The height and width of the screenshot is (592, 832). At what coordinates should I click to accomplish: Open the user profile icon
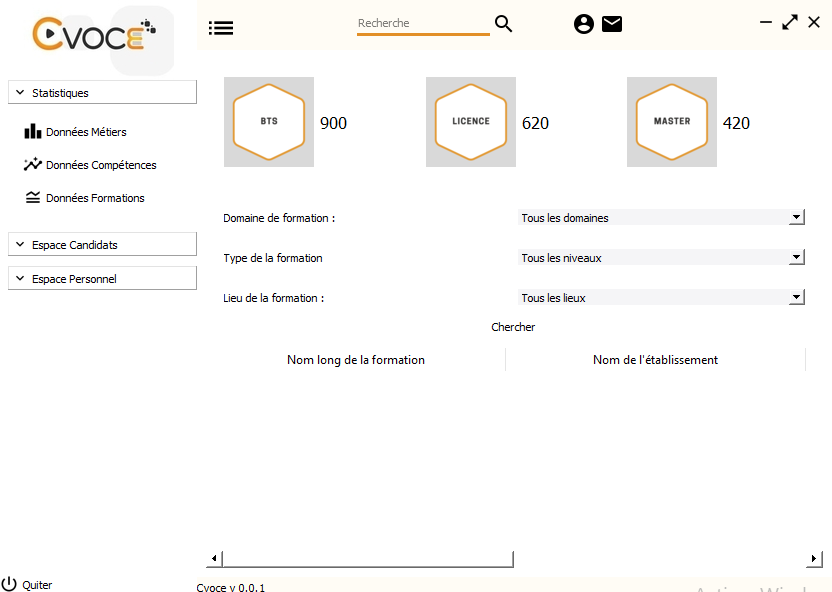(584, 23)
